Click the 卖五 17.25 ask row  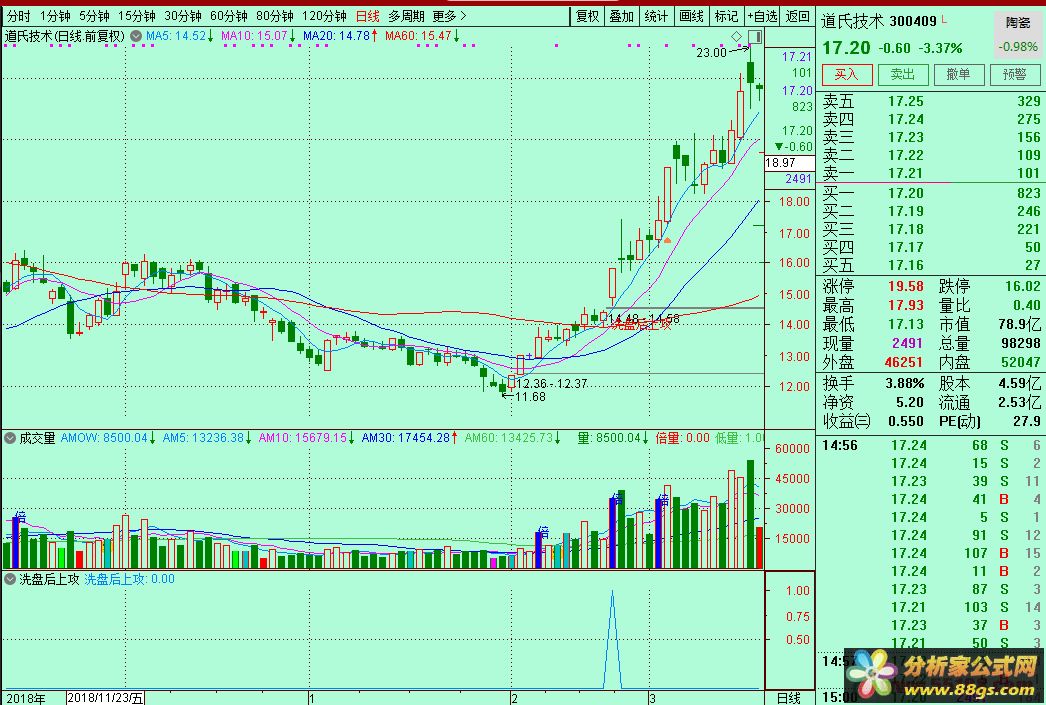(931, 101)
